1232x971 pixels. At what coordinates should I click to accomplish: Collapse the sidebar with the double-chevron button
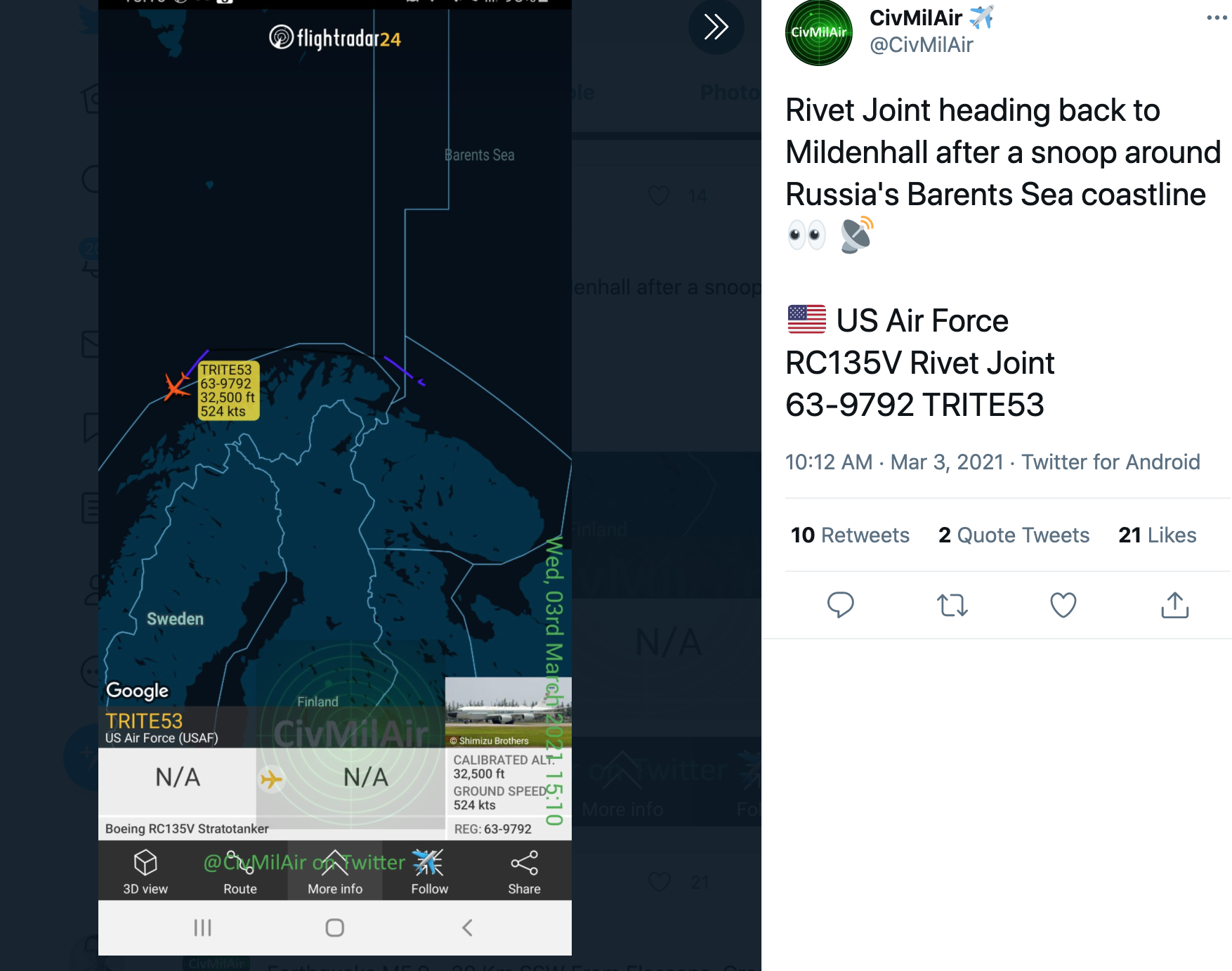(x=716, y=27)
